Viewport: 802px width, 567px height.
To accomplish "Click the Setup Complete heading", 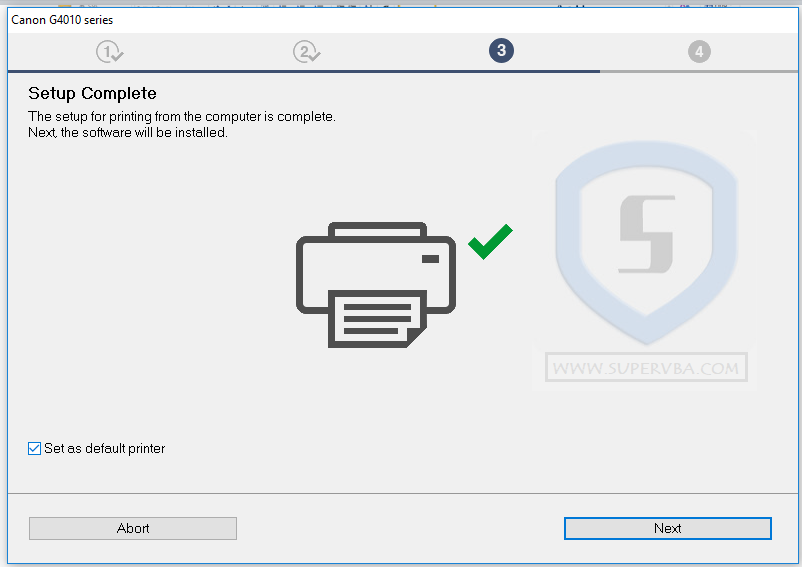I will pos(93,93).
